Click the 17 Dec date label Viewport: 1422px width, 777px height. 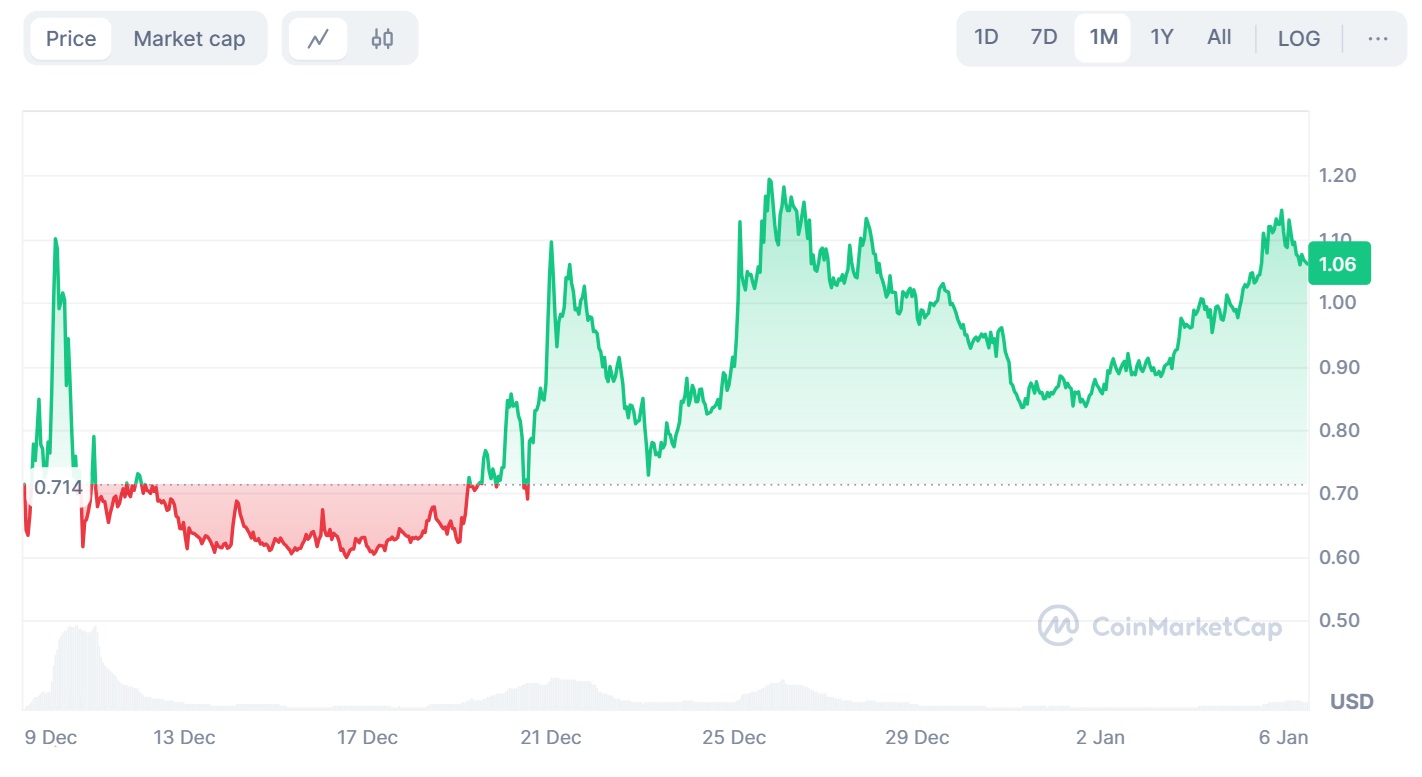[367, 738]
